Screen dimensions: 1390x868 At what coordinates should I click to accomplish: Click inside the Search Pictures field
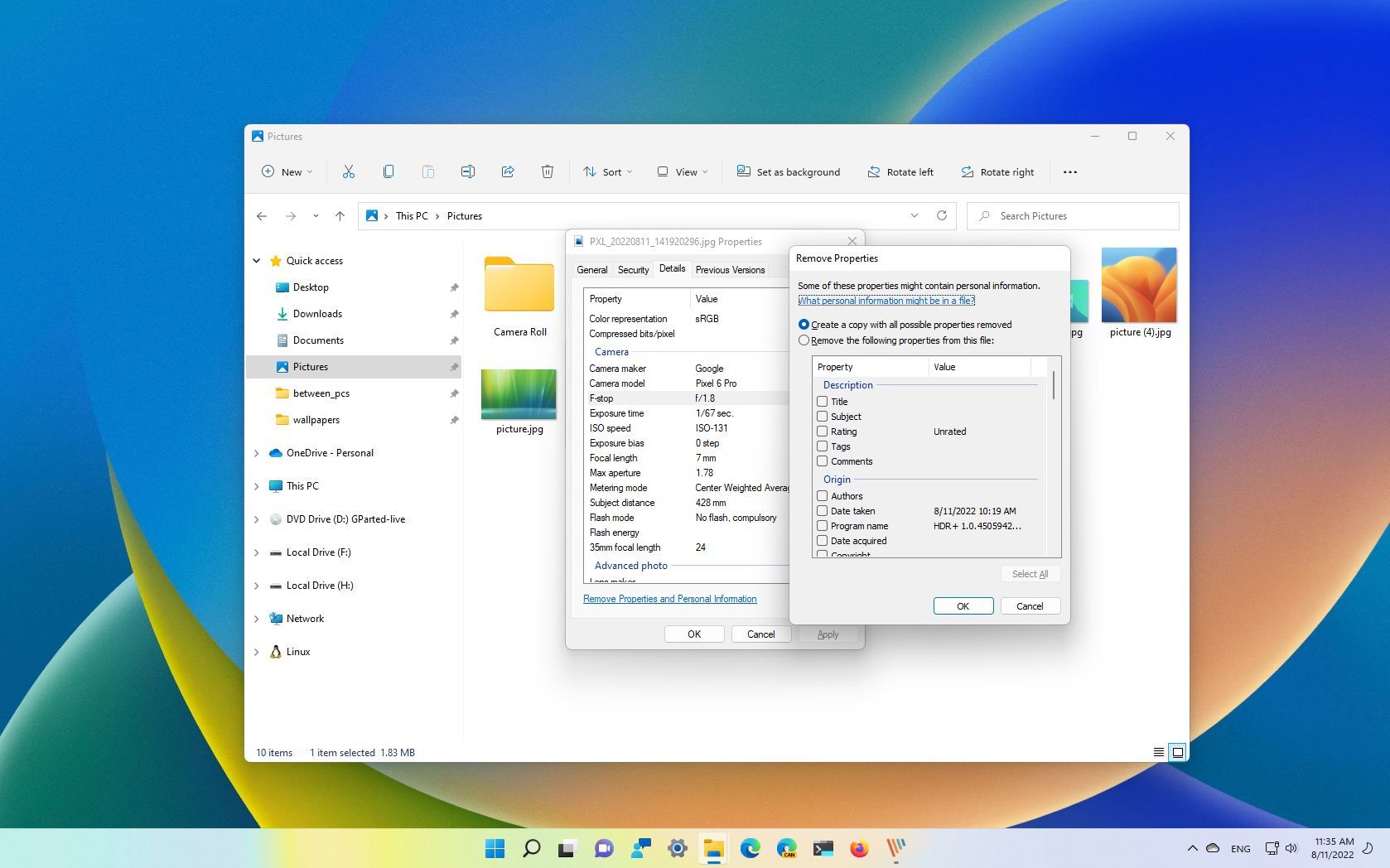[1073, 215]
